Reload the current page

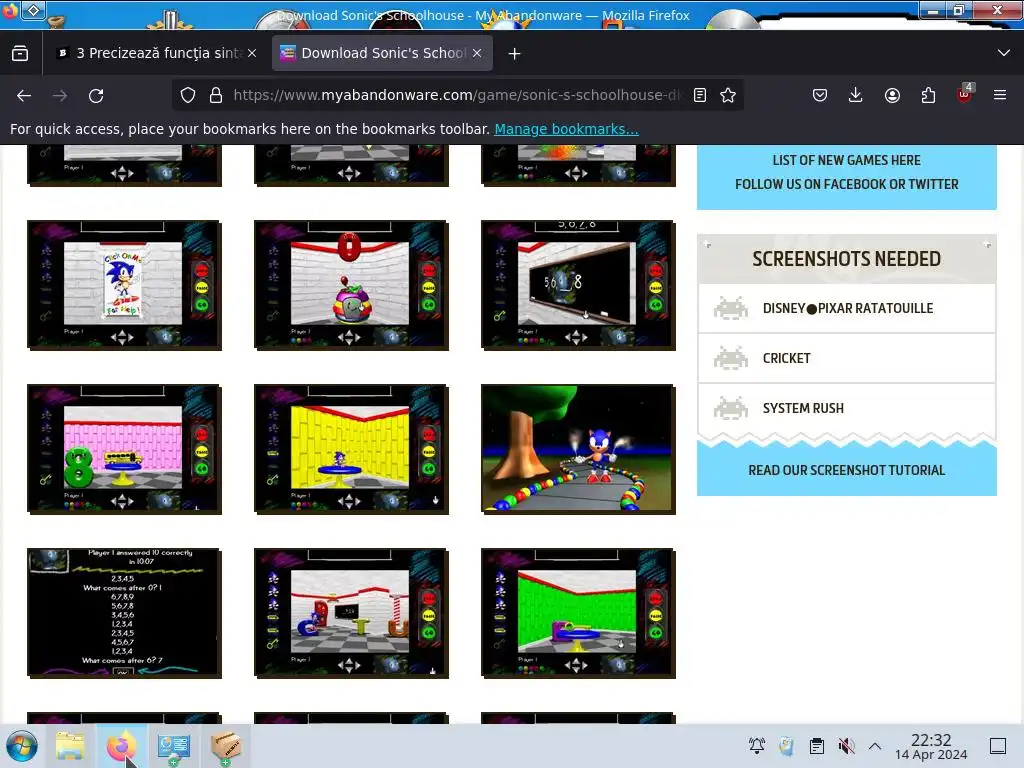tap(96, 95)
